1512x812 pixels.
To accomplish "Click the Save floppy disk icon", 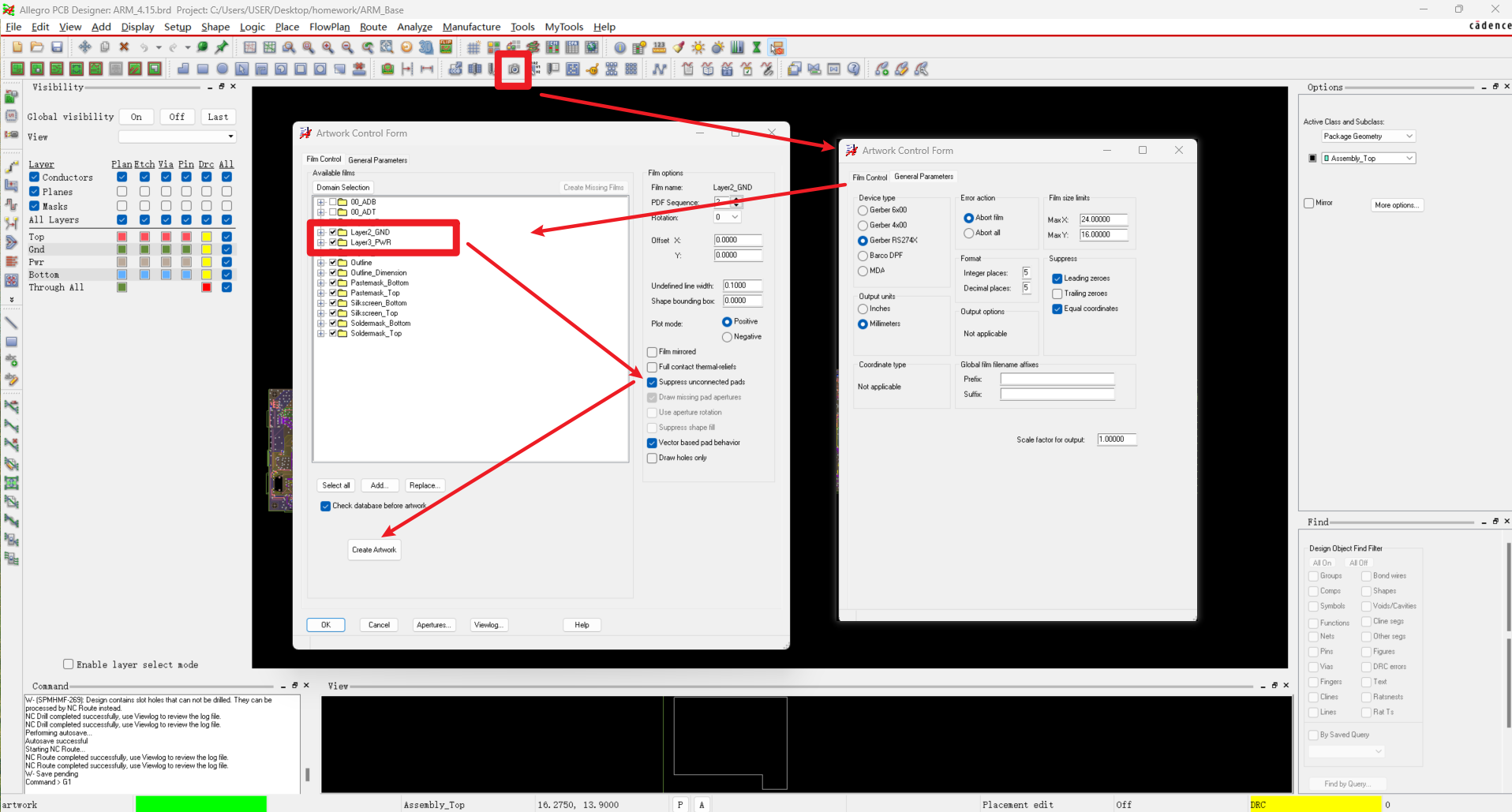I will tap(57, 47).
